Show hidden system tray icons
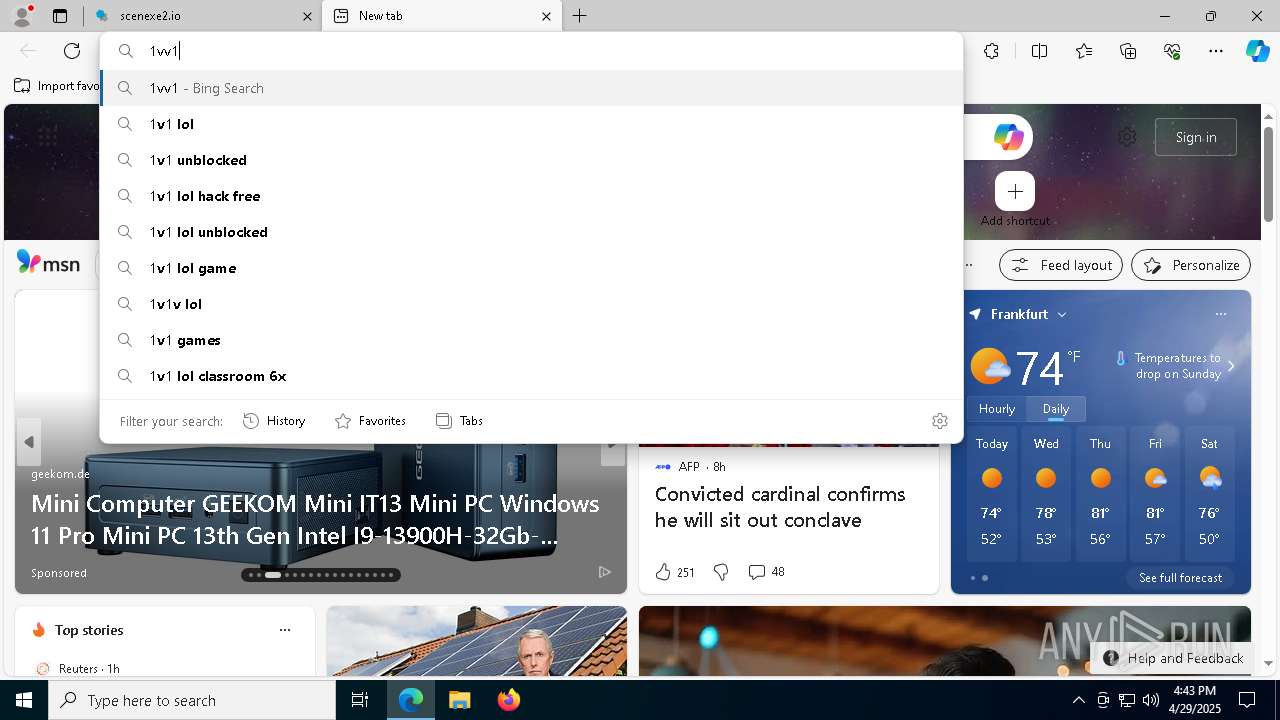This screenshot has height=720, width=1280. click(1078, 700)
